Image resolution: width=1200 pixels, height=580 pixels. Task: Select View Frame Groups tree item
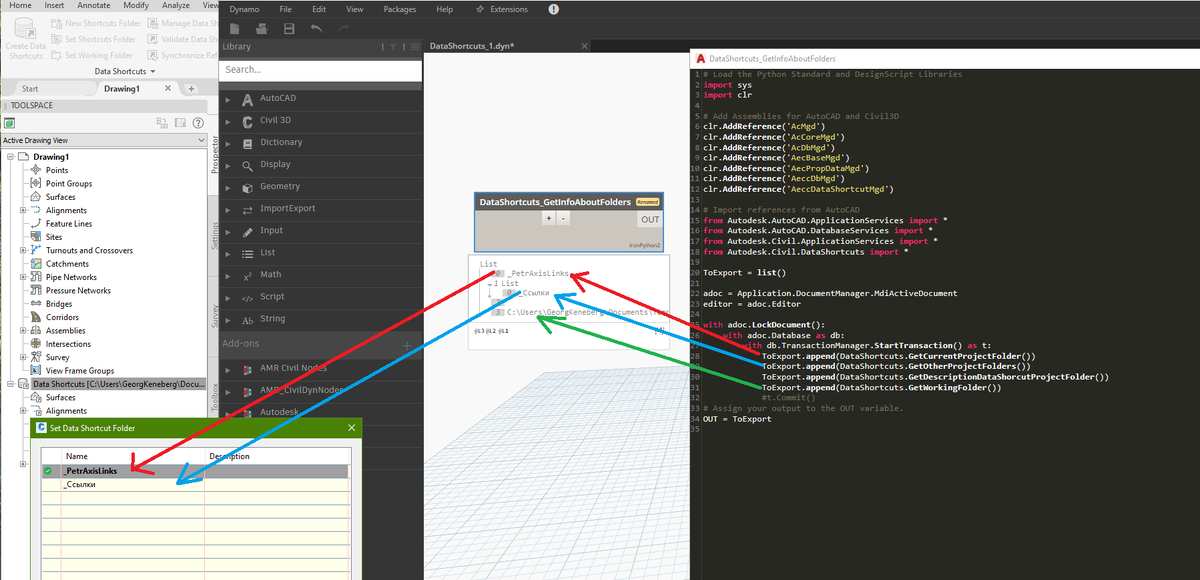click(79, 371)
